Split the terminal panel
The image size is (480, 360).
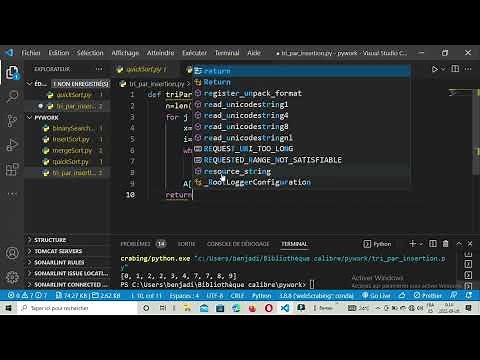point(433,244)
